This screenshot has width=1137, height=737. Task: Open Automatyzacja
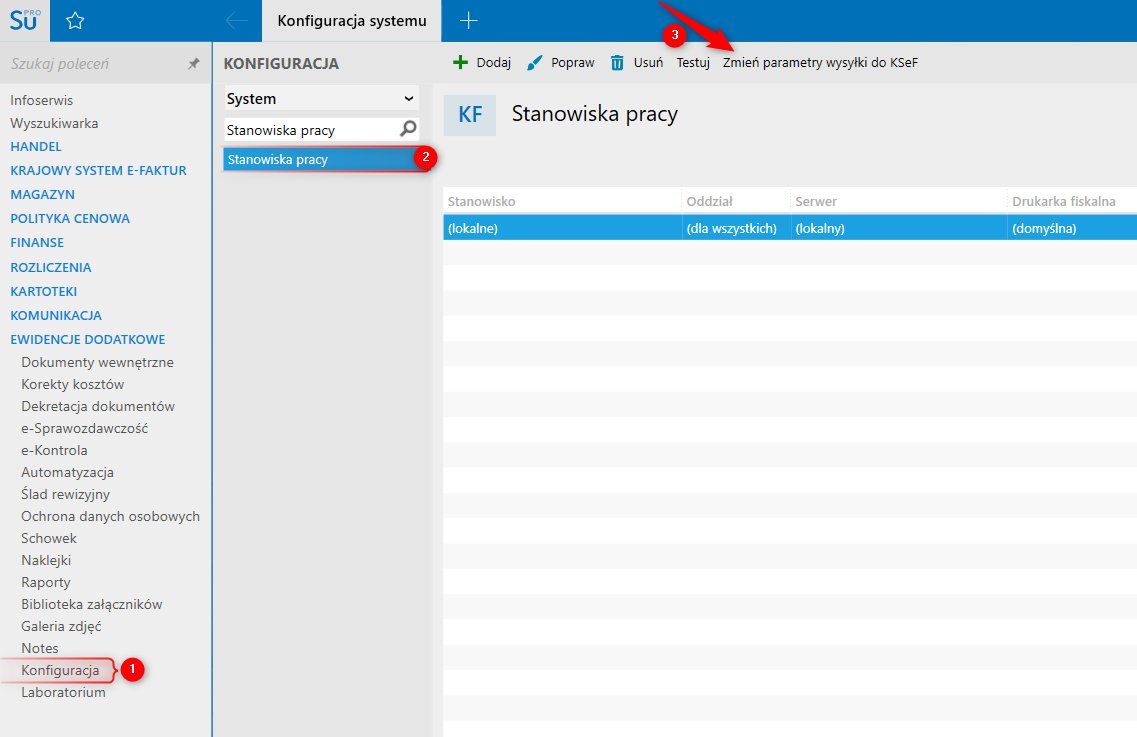pyautogui.click(x=67, y=472)
